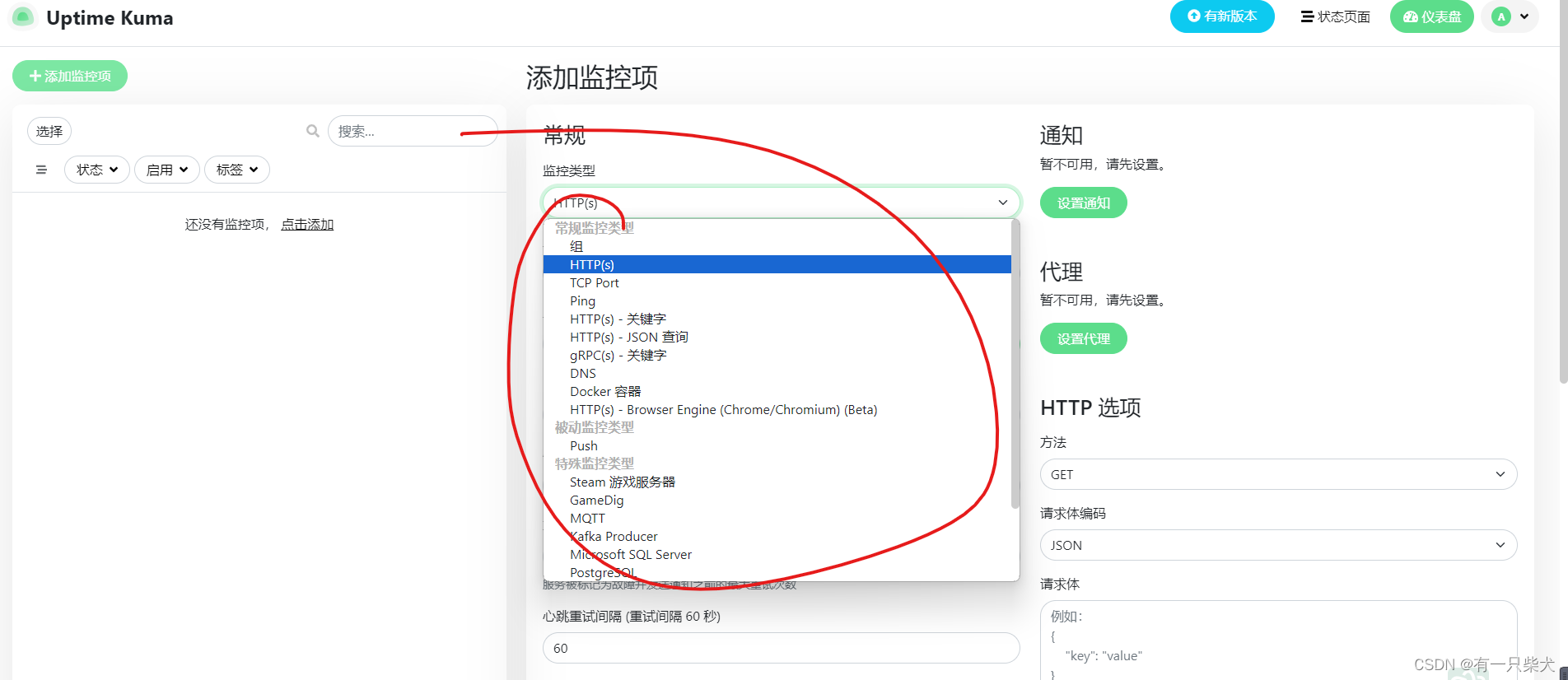Click the search magnifier icon
The image size is (1568, 680).
(x=313, y=131)
